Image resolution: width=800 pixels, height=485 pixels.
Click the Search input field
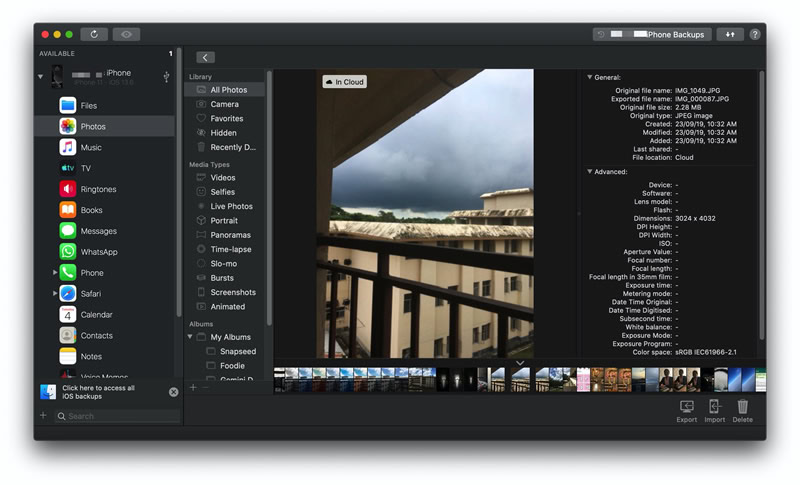(117, 416)
